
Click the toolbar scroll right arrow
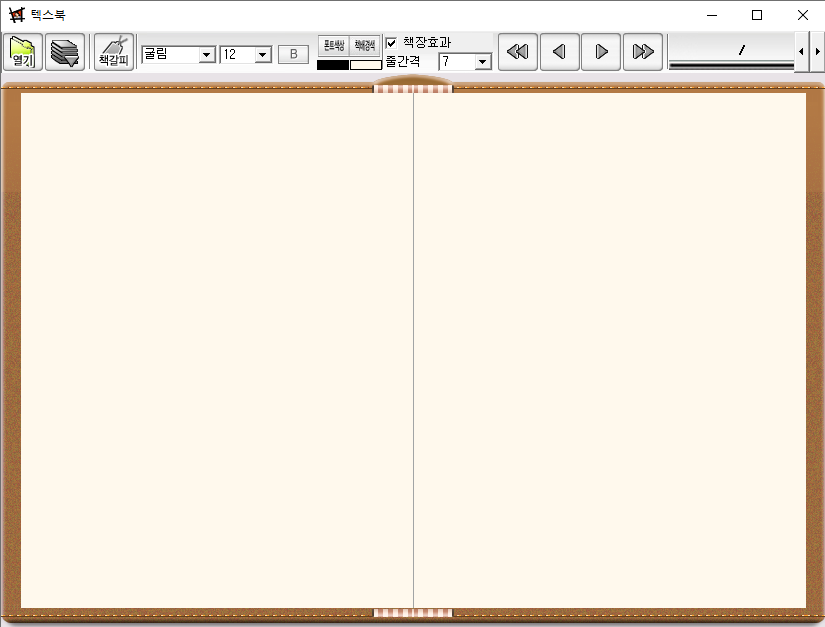(x=817, y=52)
